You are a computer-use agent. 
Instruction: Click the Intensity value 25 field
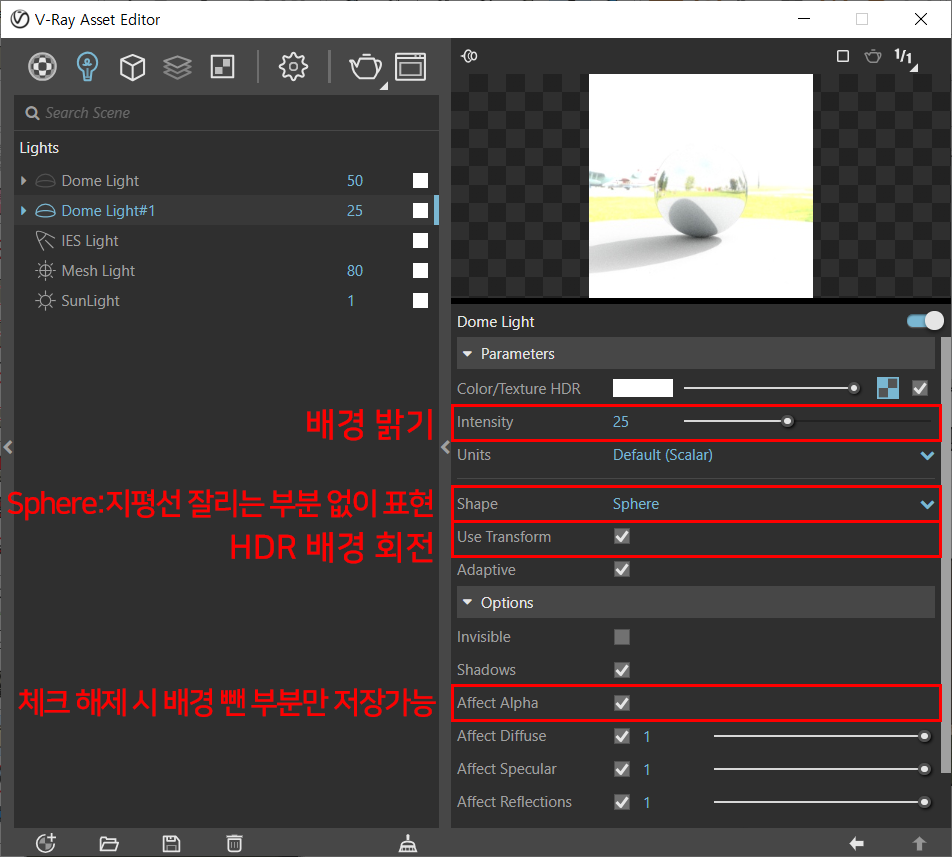point(621,422)
